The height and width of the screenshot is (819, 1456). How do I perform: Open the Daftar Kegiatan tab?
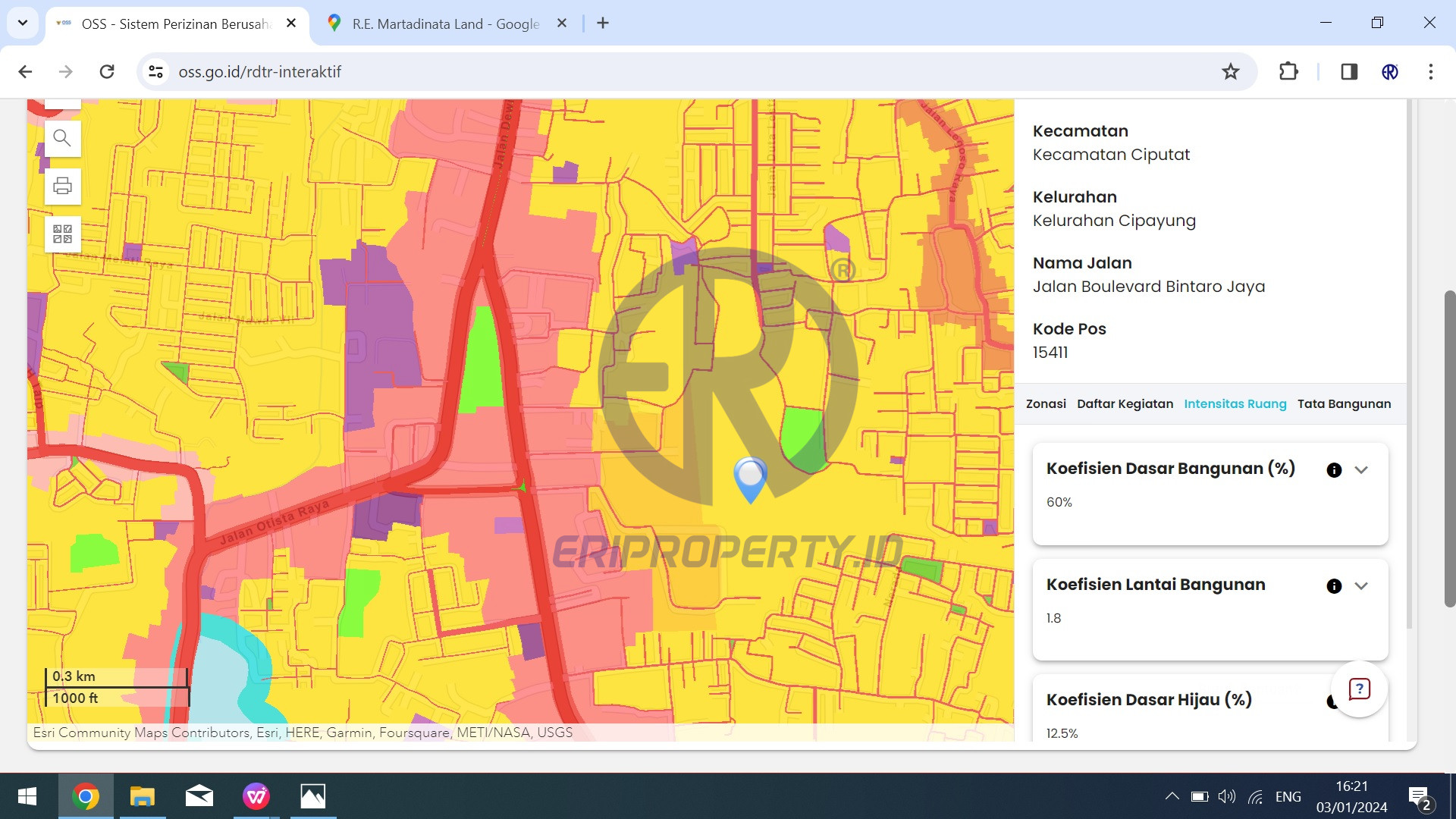pyautogui.click(x=1125, y=404)
